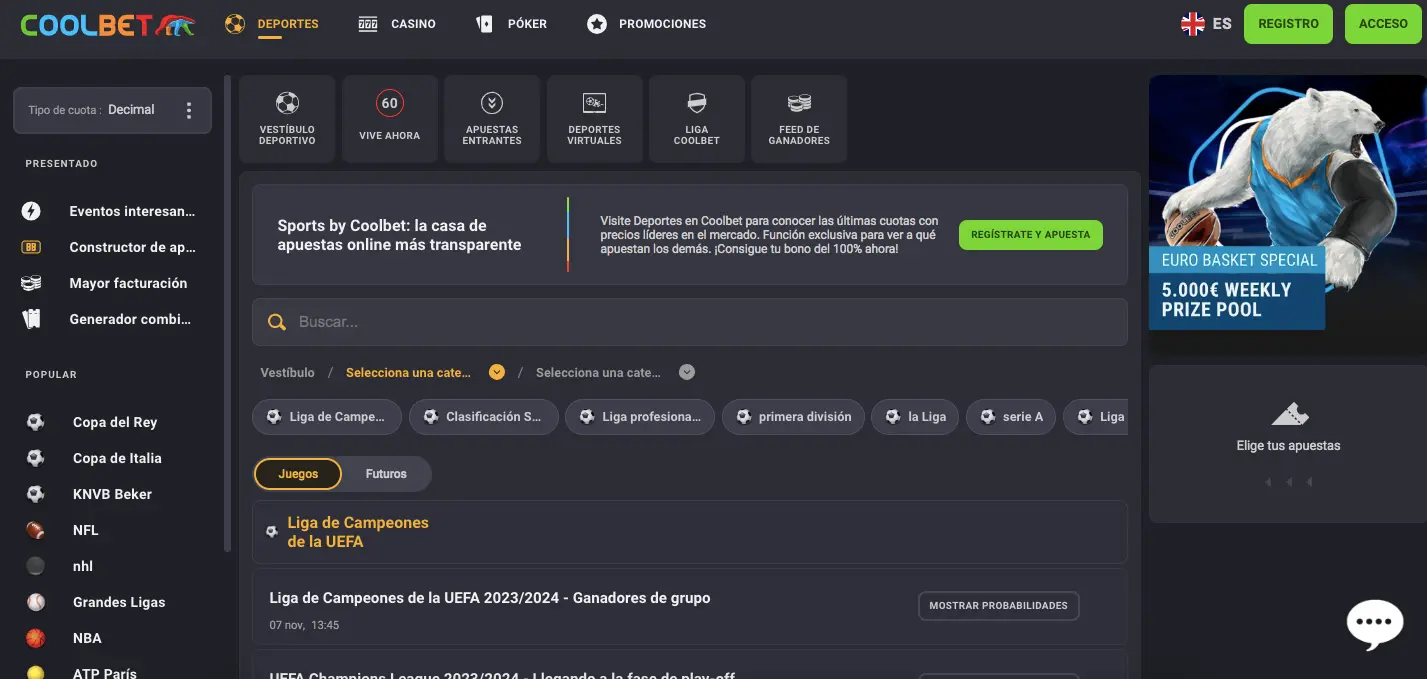Click the Coolbet logo
The height and width of the screenshot is (679, 1427).
tap(108, 24)
